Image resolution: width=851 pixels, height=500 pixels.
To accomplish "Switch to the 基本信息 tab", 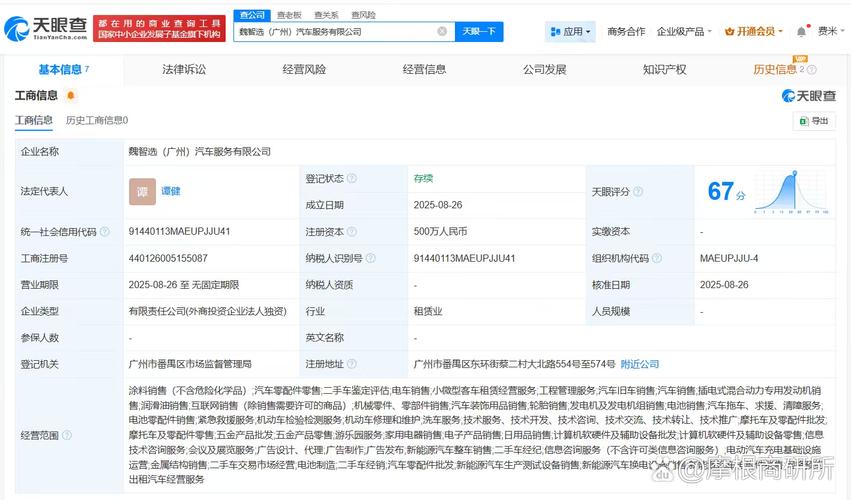I will point(63,69).
